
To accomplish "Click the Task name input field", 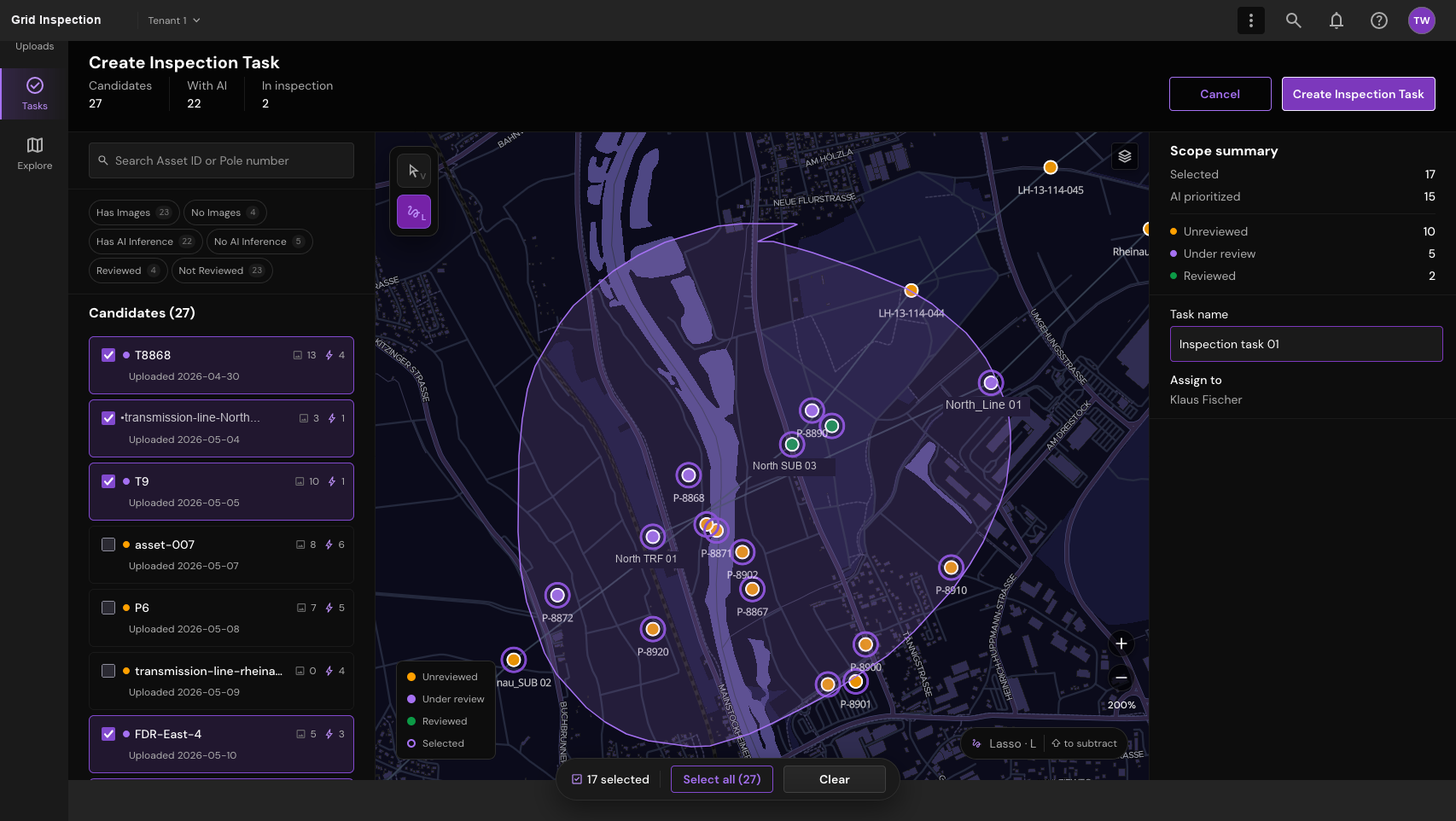I will click(x=1306, y=344).
